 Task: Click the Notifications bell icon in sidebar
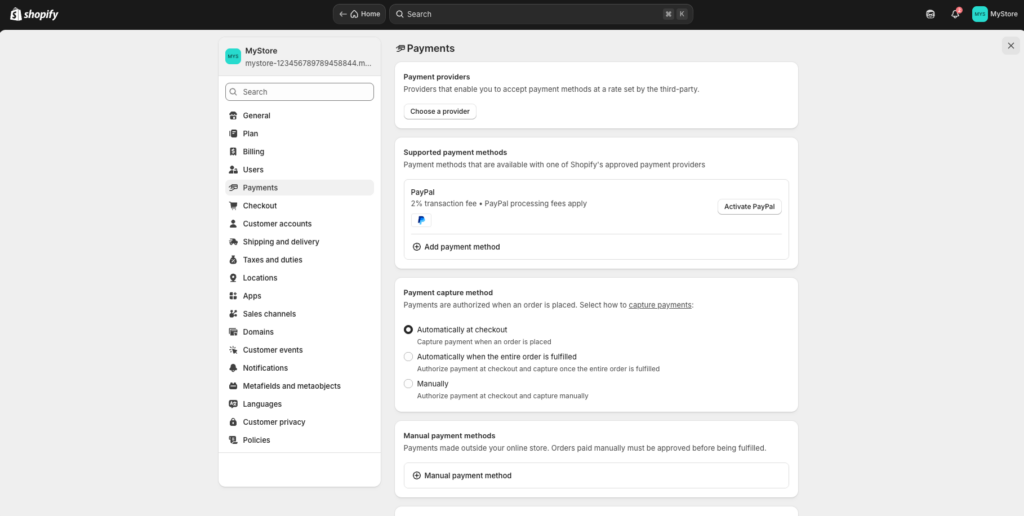pyautogui.click(x=233, y=368)
